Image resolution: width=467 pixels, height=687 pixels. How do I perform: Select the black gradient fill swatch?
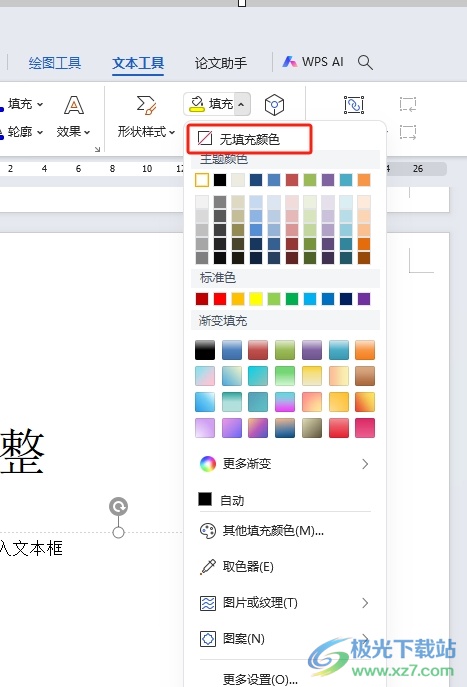[205, 350]
